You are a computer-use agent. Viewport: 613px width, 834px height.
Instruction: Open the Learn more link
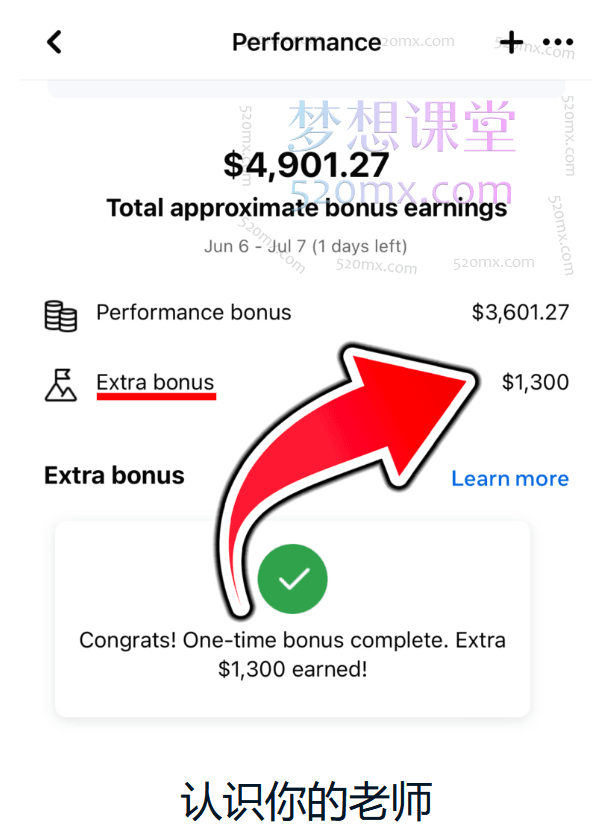(509, 478)
